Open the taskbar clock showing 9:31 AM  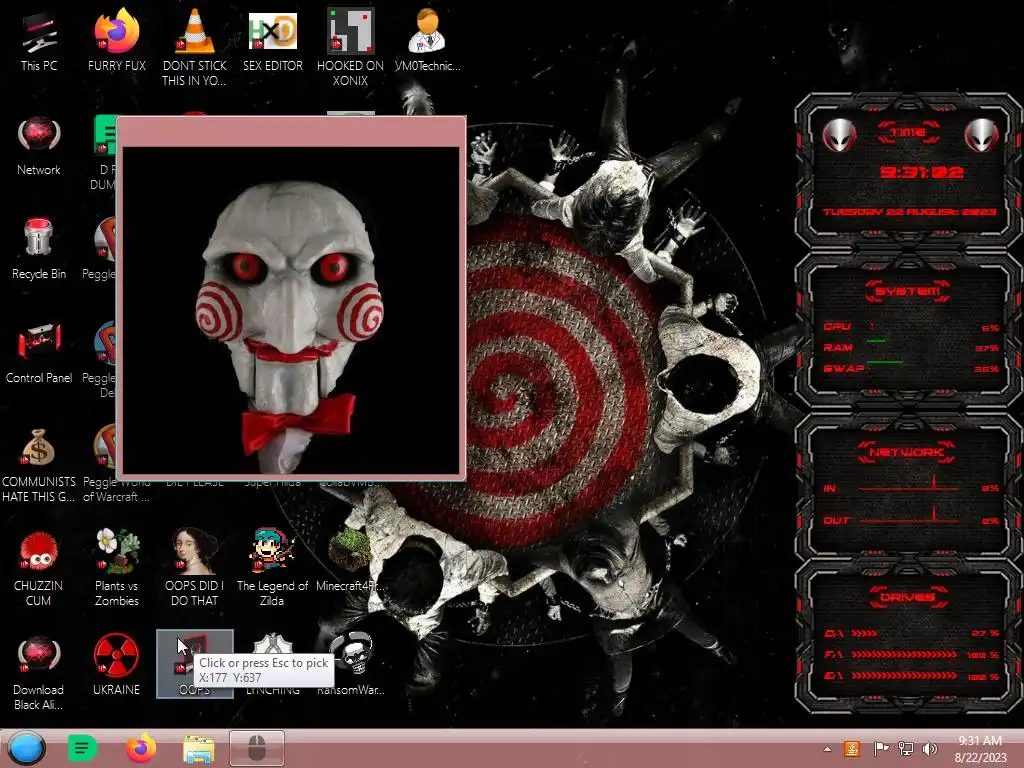coord(980,748)
